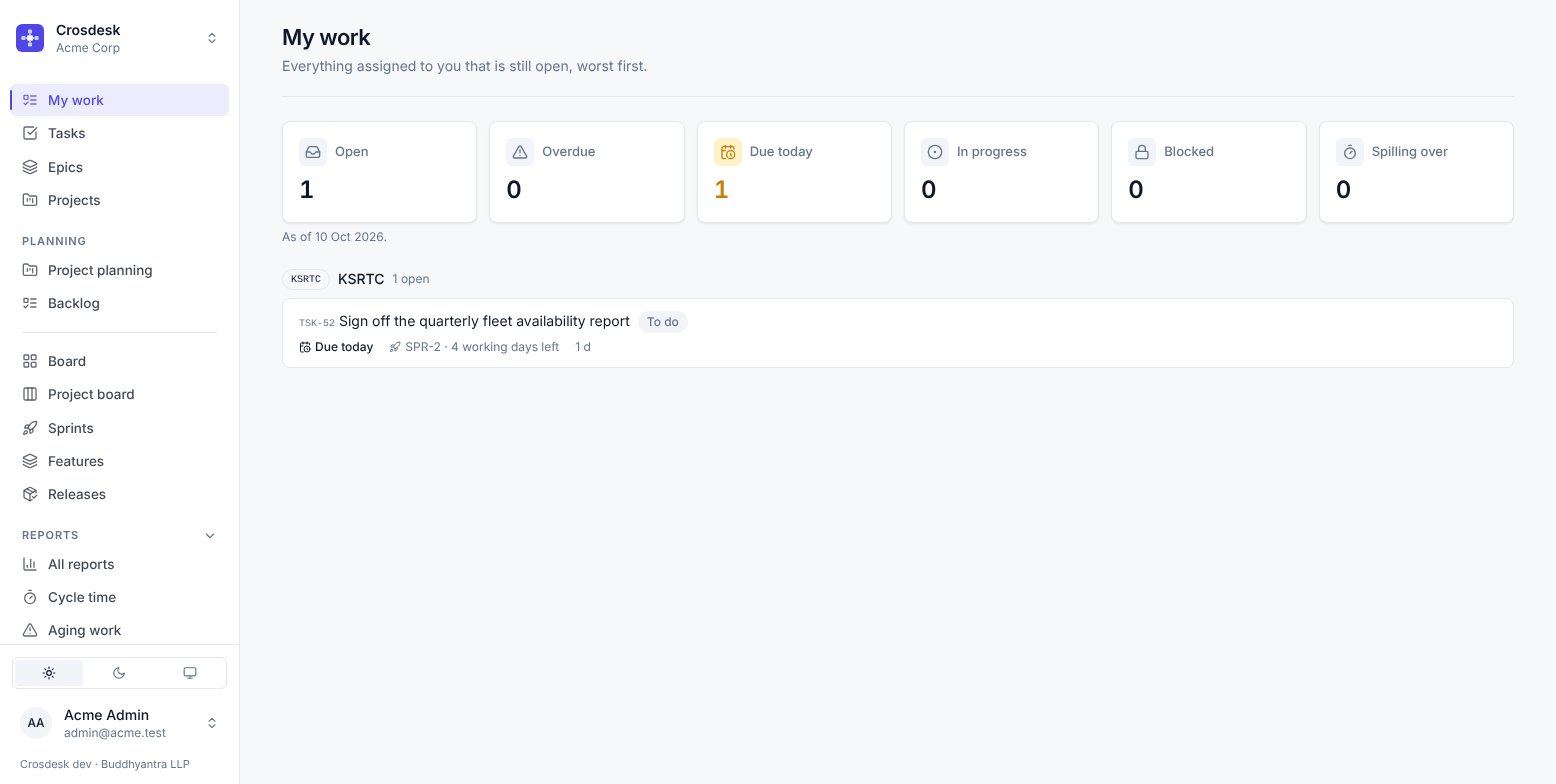Switch to dark theme with moon icon

click(x=119, y=673)
